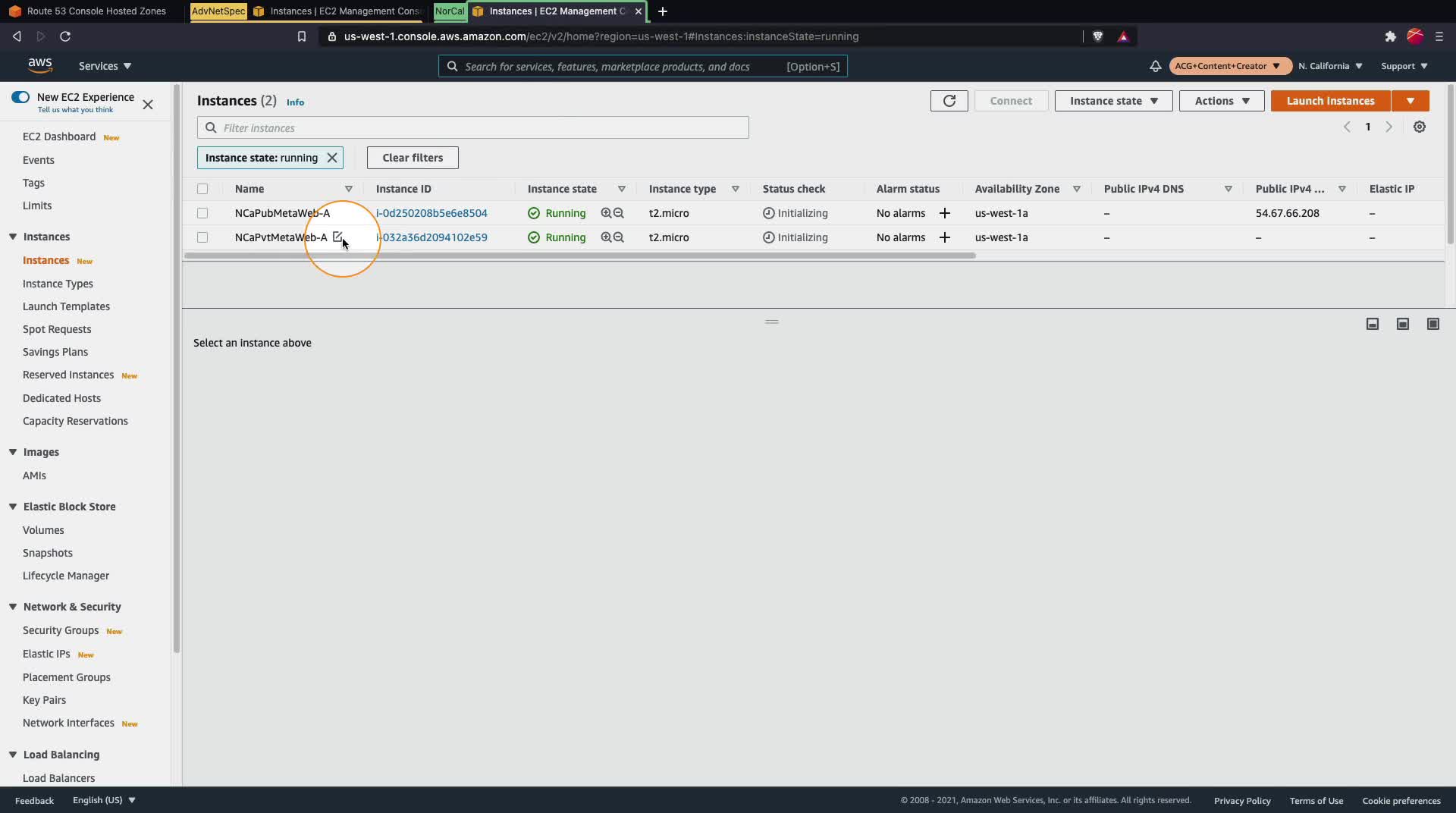Check the NCaPubMetaWeb-A instance row
The width and height of the screenshot is (1456, 813).
click(202, 213)
